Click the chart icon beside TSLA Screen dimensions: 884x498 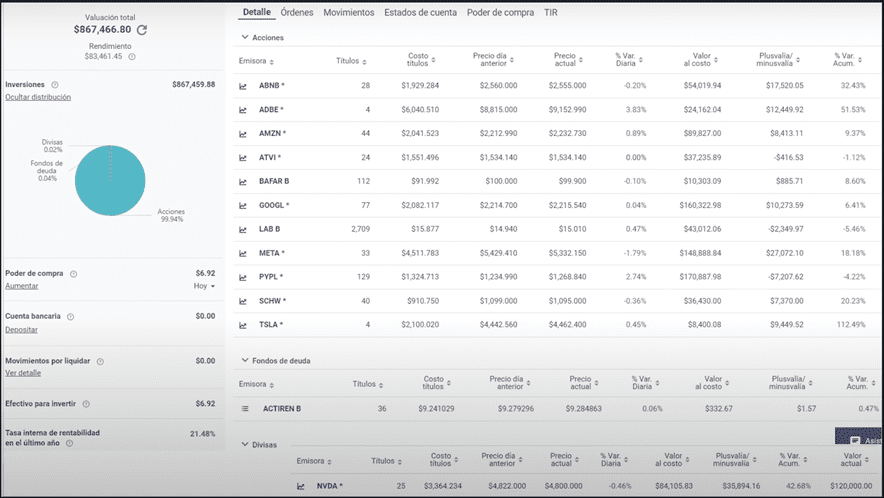[x=243, y=324]
